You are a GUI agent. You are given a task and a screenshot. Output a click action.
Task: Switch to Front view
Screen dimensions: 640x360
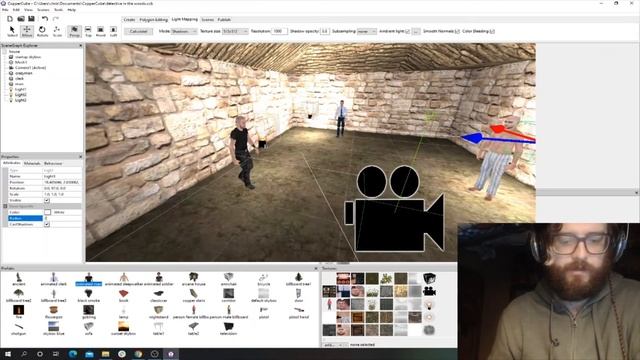pos(100,31)
